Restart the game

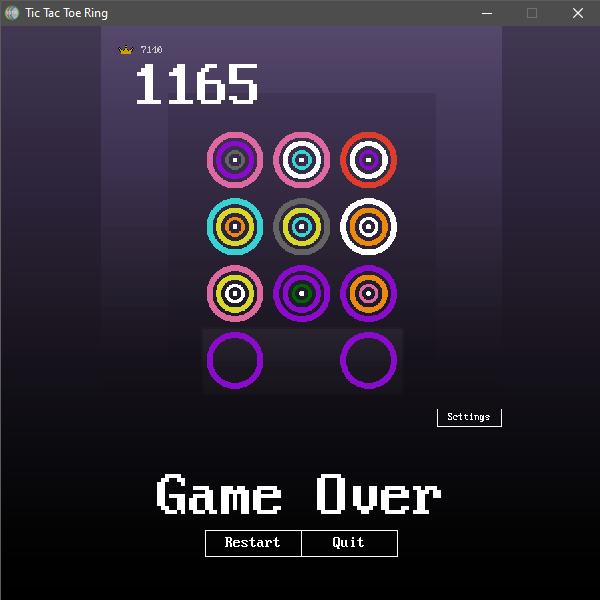pos(253,543)
